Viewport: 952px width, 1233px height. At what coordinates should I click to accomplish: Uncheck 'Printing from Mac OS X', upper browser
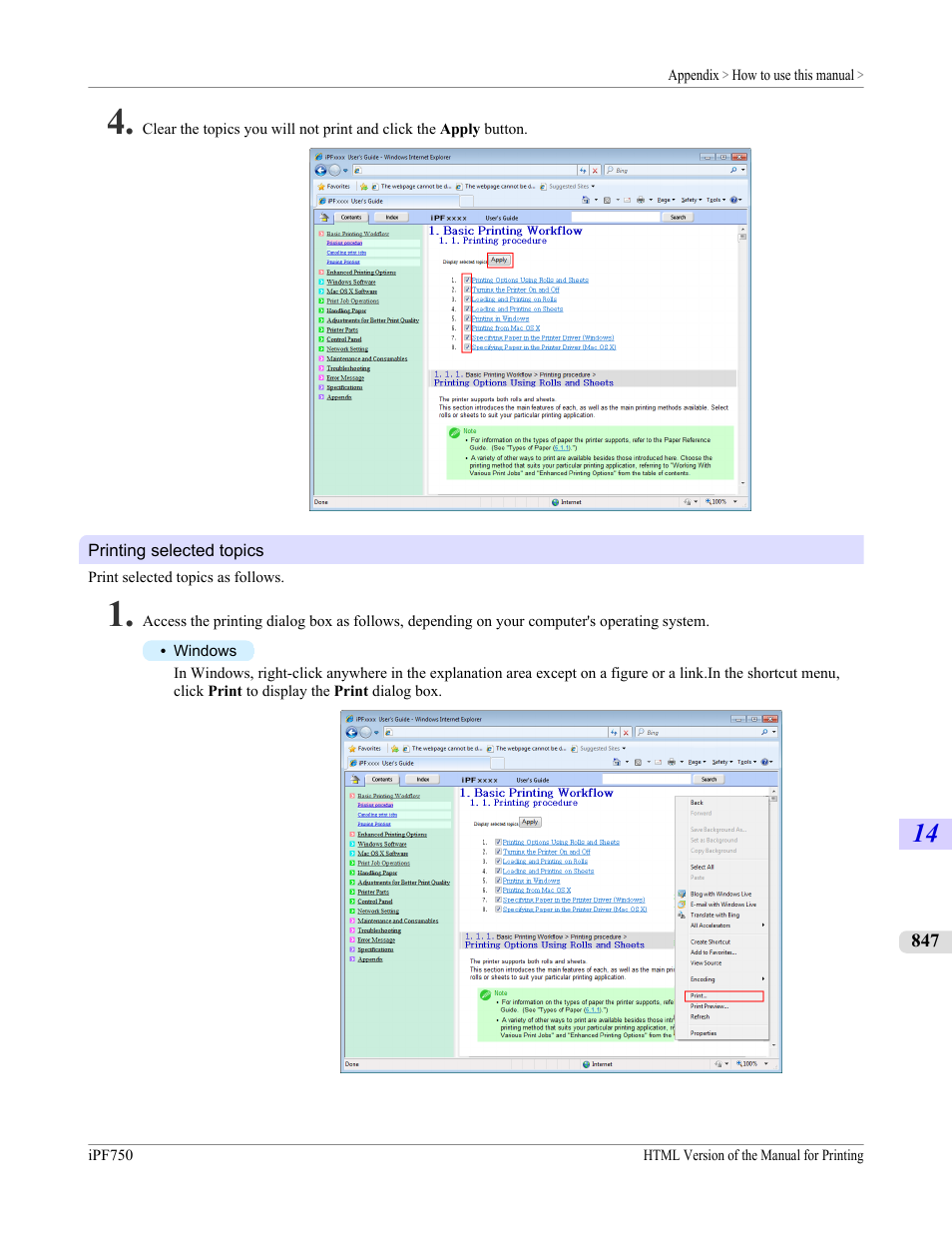[467, 328]
